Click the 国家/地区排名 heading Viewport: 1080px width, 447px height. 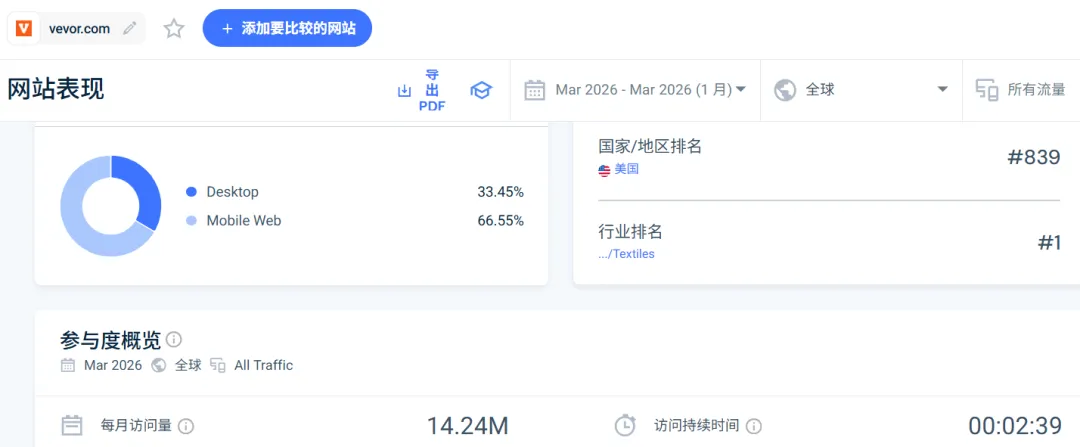click(x=650, y=146)
